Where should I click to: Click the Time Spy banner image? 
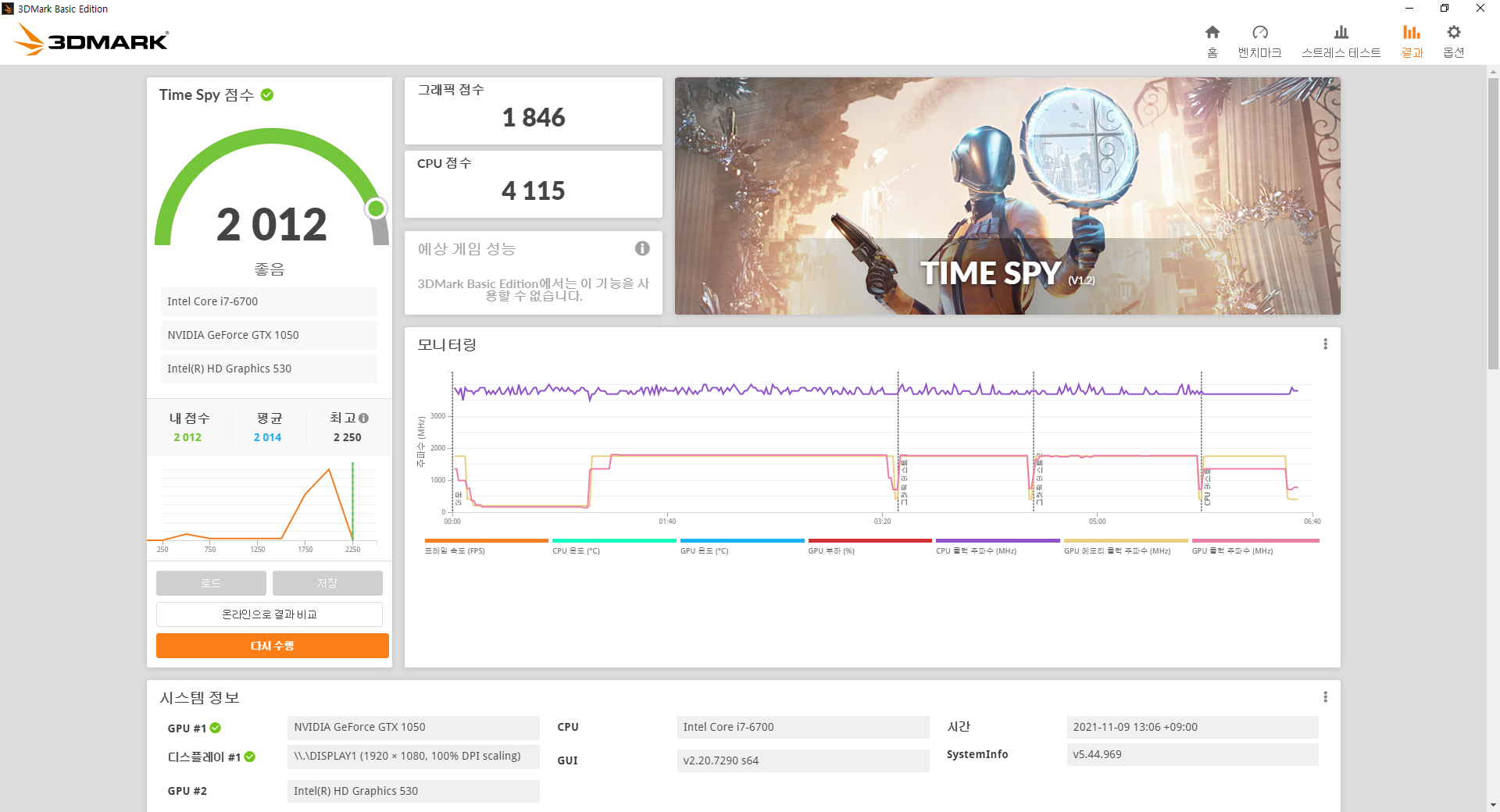(x=1007, y=195)
